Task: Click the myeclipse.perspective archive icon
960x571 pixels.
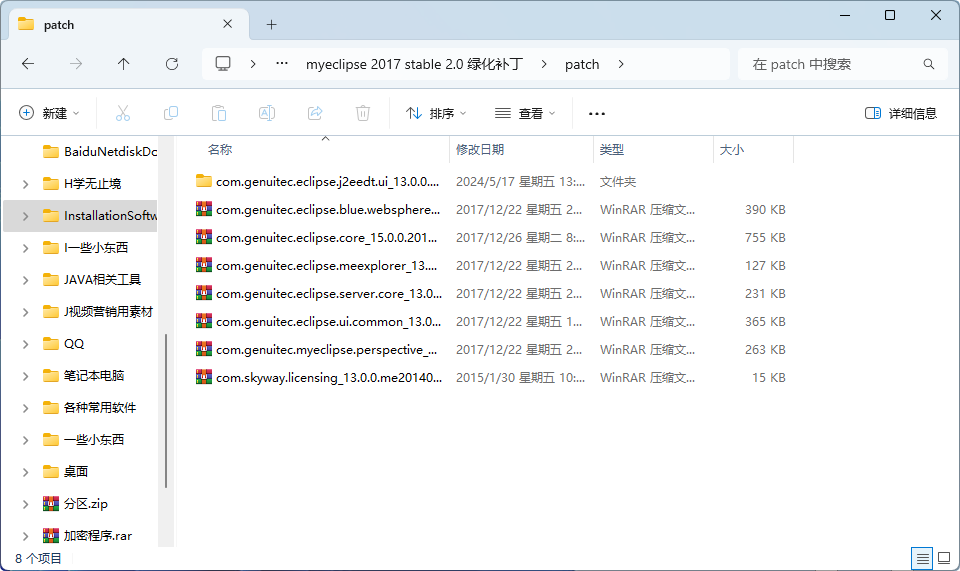Action: click(204, 349)
